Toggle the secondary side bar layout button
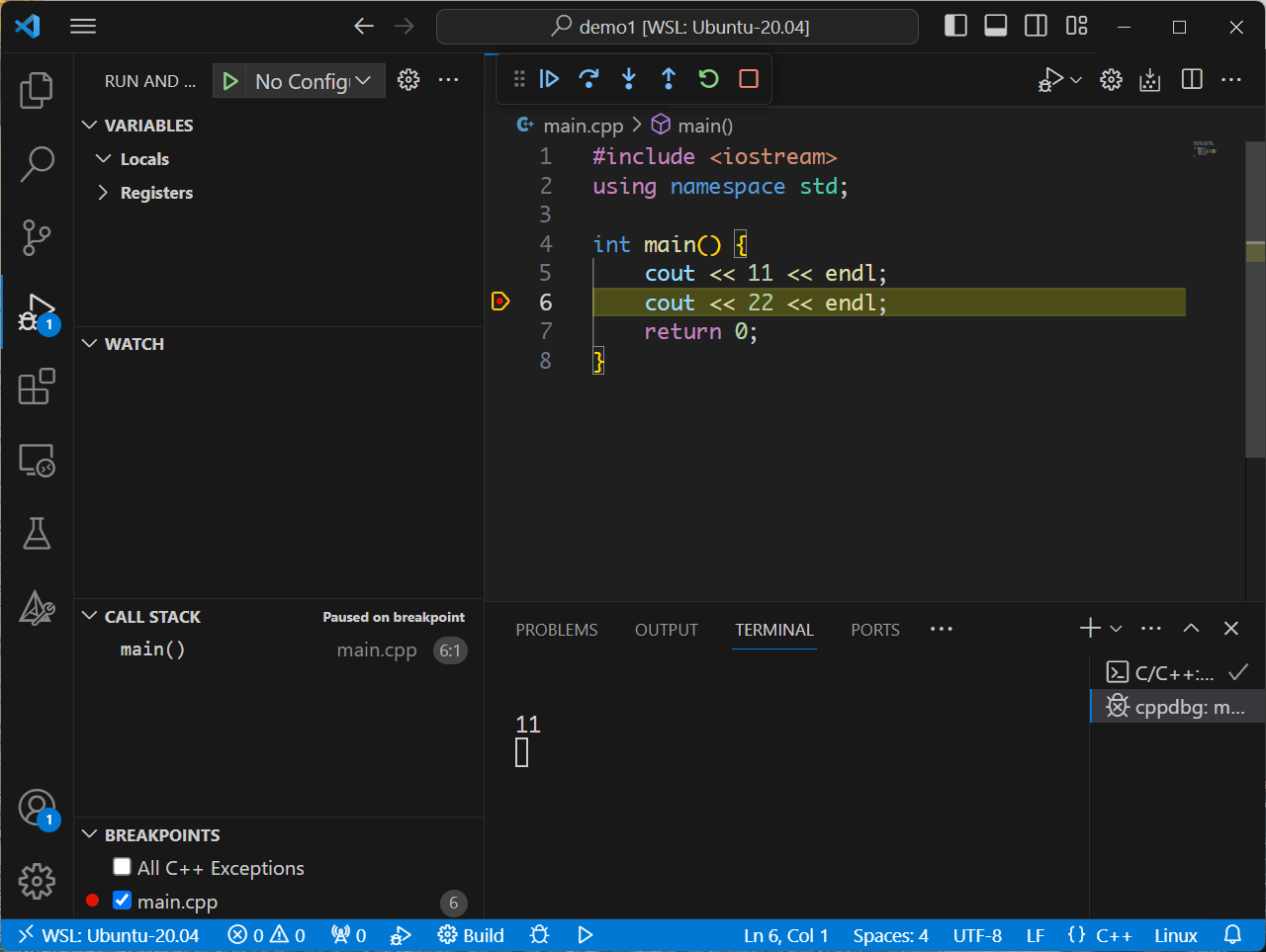The width and height of the screenshot is (1266, 952). tap(1036, 27)
